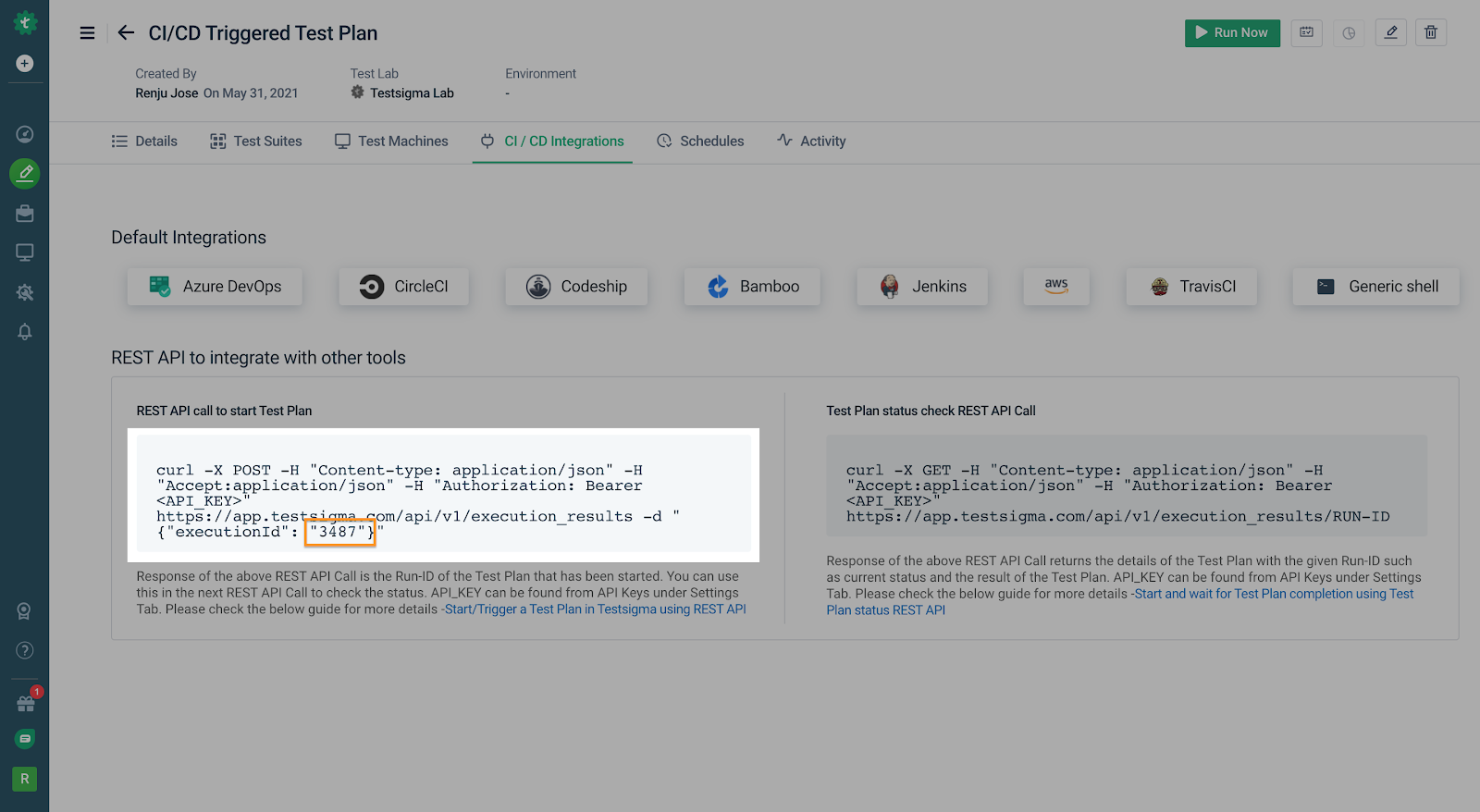Click the schedule calendar icon beside Run Now
Viewport: 1480px width, 812px height.
tap(1306, 32)
